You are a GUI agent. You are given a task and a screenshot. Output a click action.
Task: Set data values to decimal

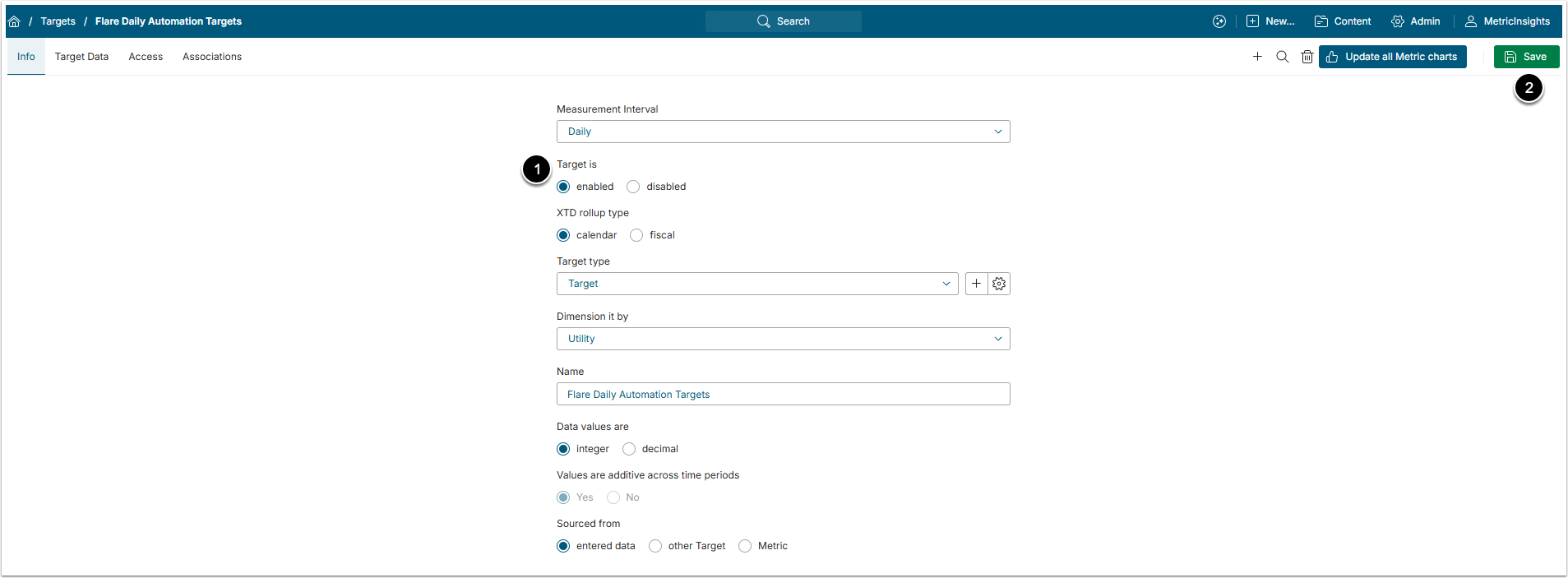pyautogui.click(x=629, y=449)
